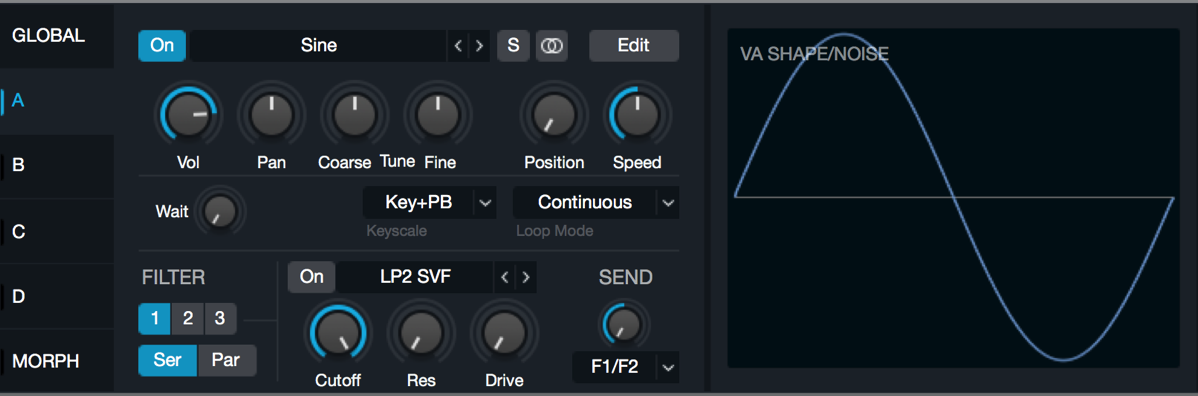1198x396 pixels.
Task: Open the F1/F2 send destination dropdown
Action: click(625, 368)
